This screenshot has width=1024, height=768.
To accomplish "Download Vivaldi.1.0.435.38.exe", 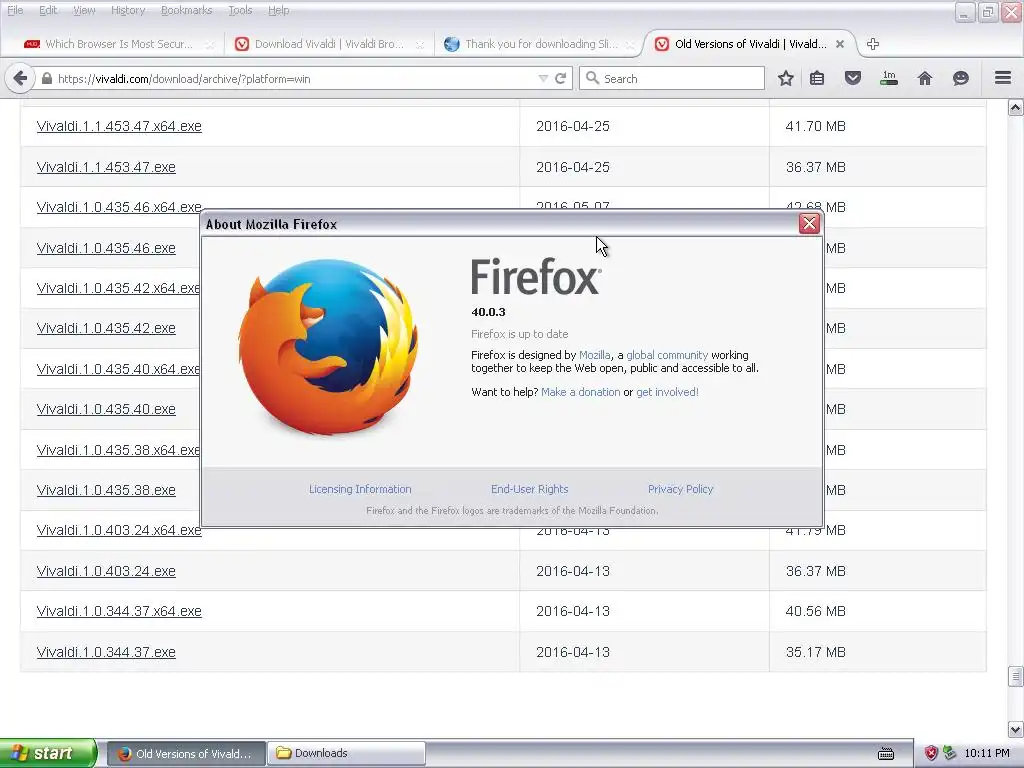I will point(106,490).
